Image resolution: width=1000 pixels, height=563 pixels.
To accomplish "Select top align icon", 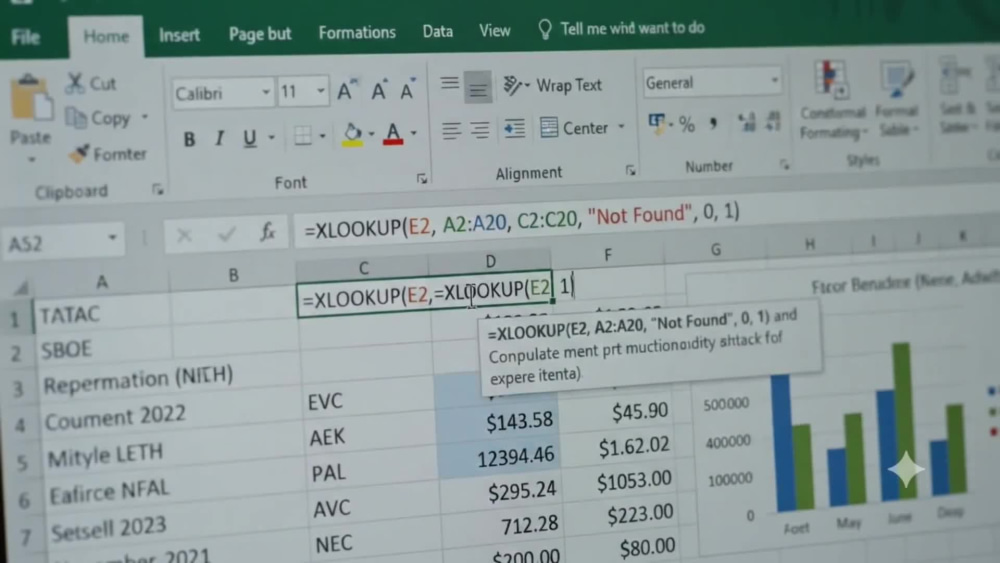I will click(450, 84).
